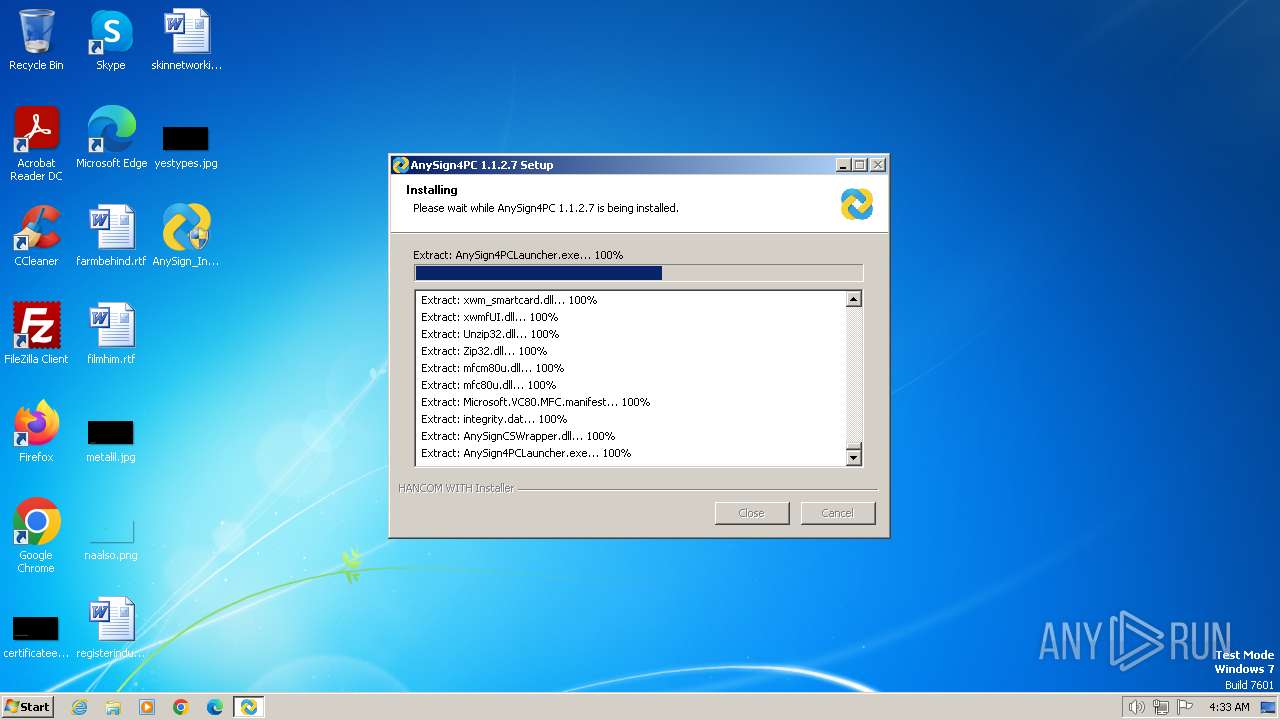Select the certificatee file icon

36,636
